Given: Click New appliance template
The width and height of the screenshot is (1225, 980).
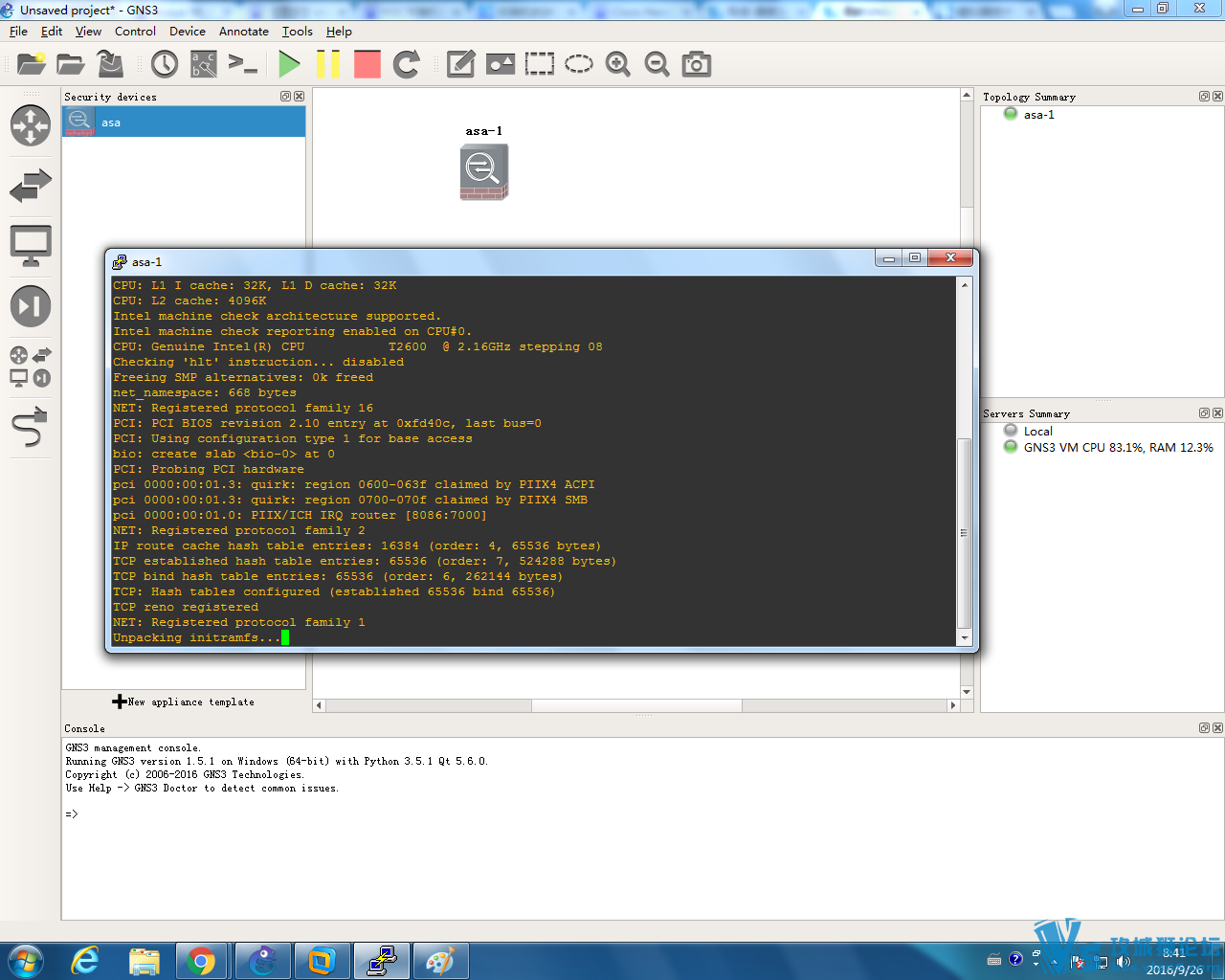Looking at the screenshot, I should (184, 702).
